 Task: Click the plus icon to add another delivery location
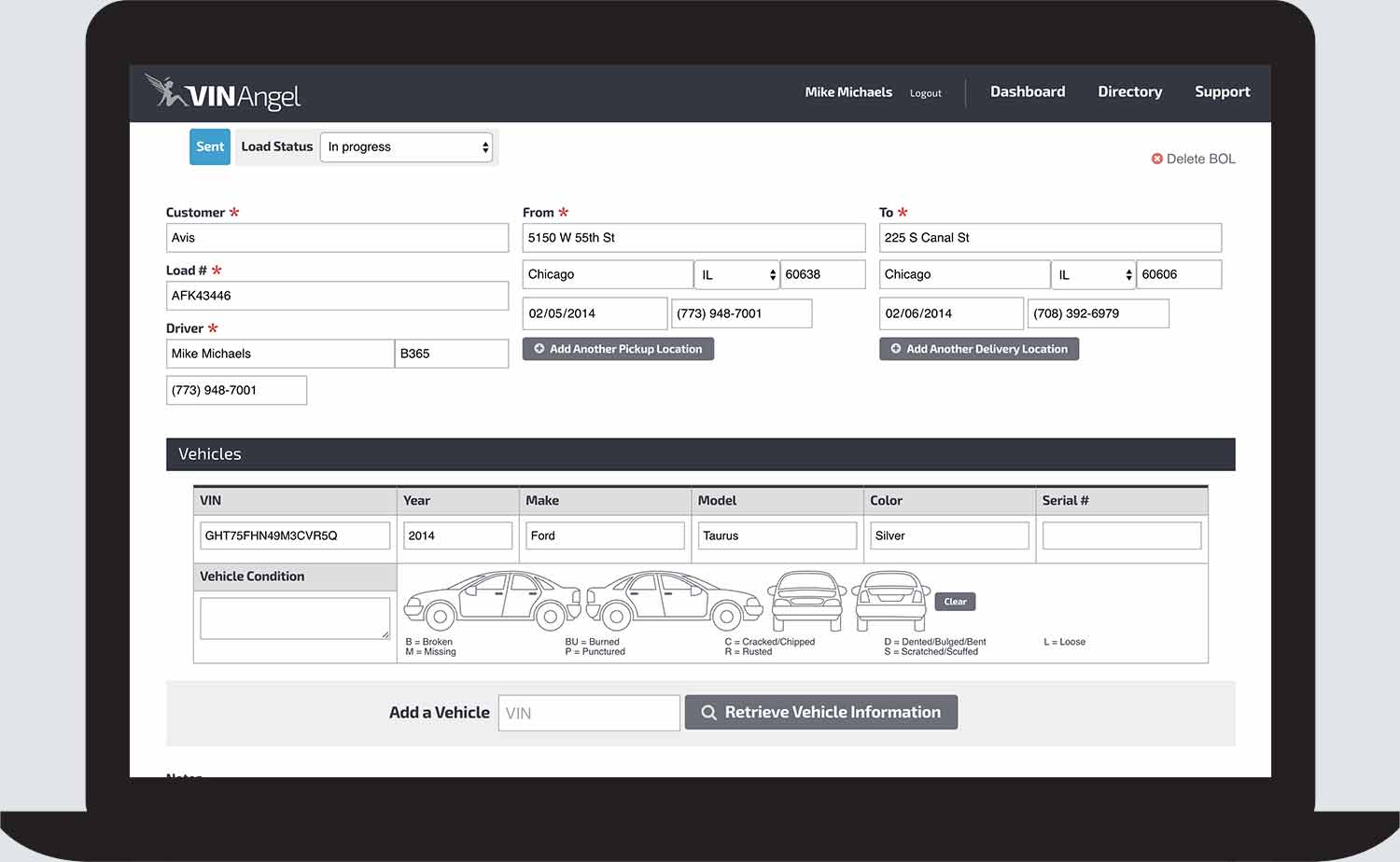[896, 348]
